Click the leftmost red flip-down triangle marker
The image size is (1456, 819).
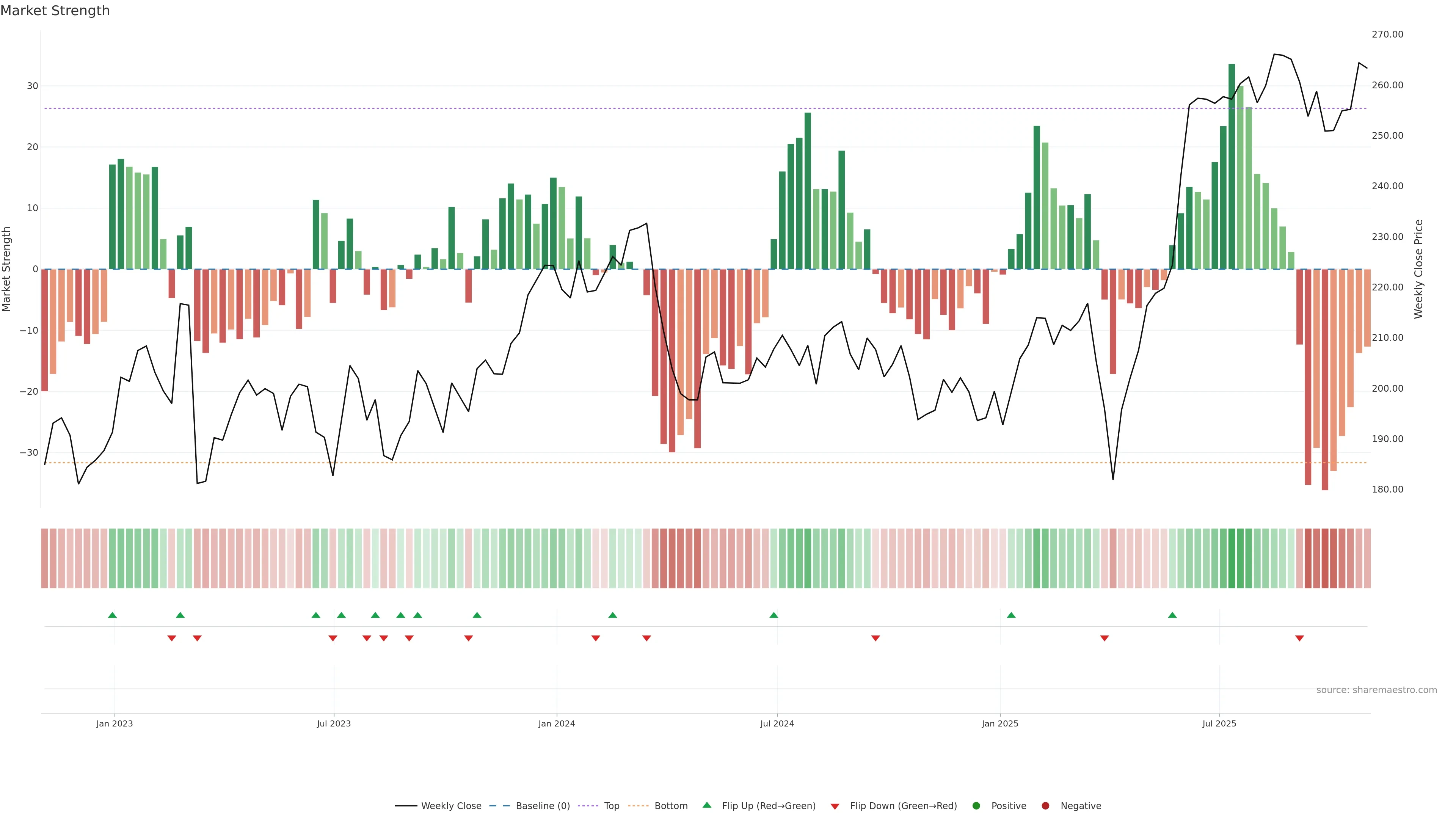[x=172, y=638]
